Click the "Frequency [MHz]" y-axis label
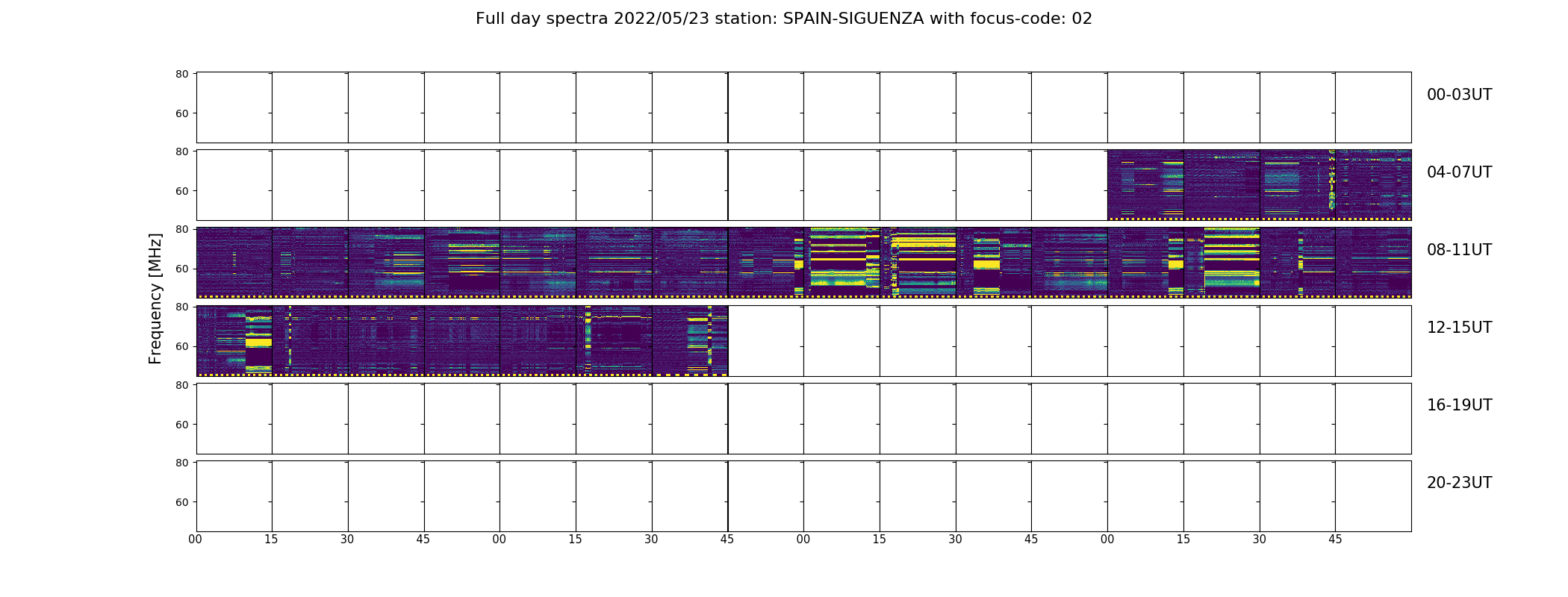Image resolution: width=1568 pixels, height=597 pixels. (x=155, y=298)
